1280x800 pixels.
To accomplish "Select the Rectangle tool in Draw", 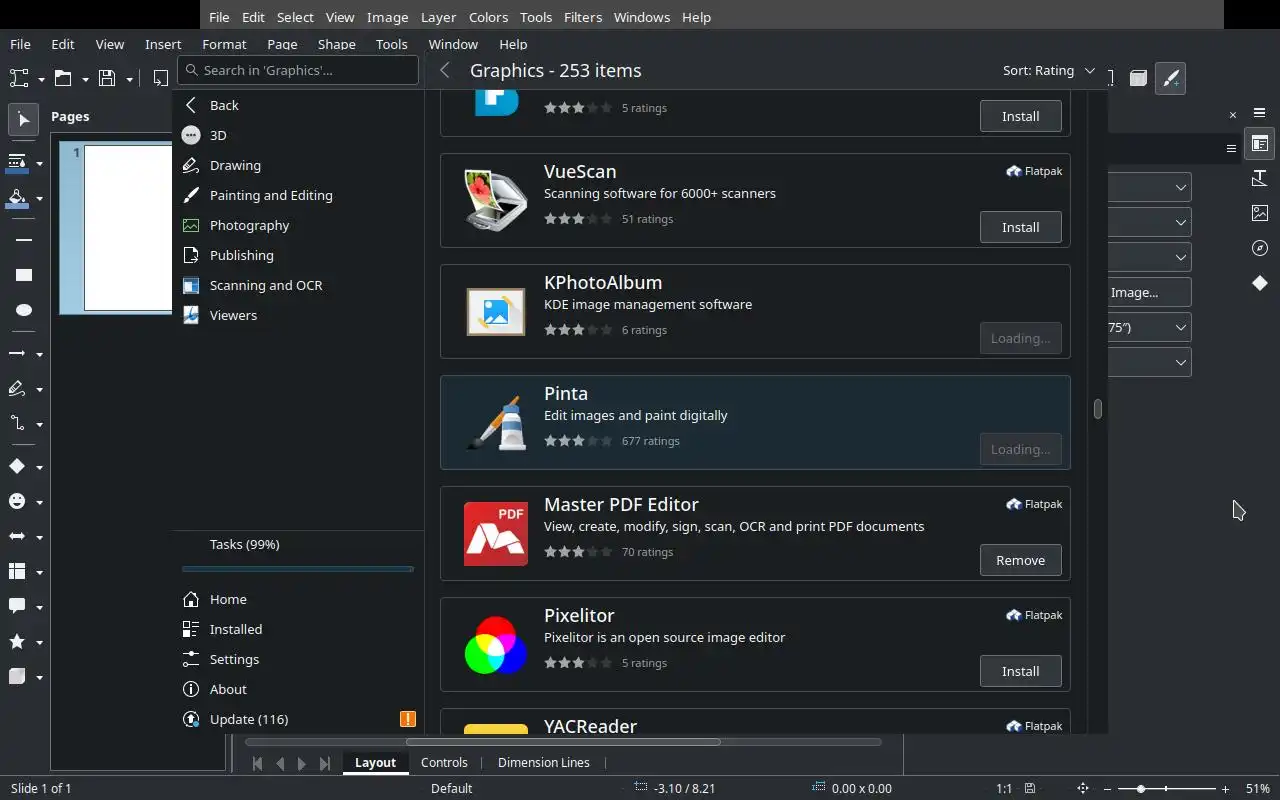I will pyautogui.click(x=24, y=275).
